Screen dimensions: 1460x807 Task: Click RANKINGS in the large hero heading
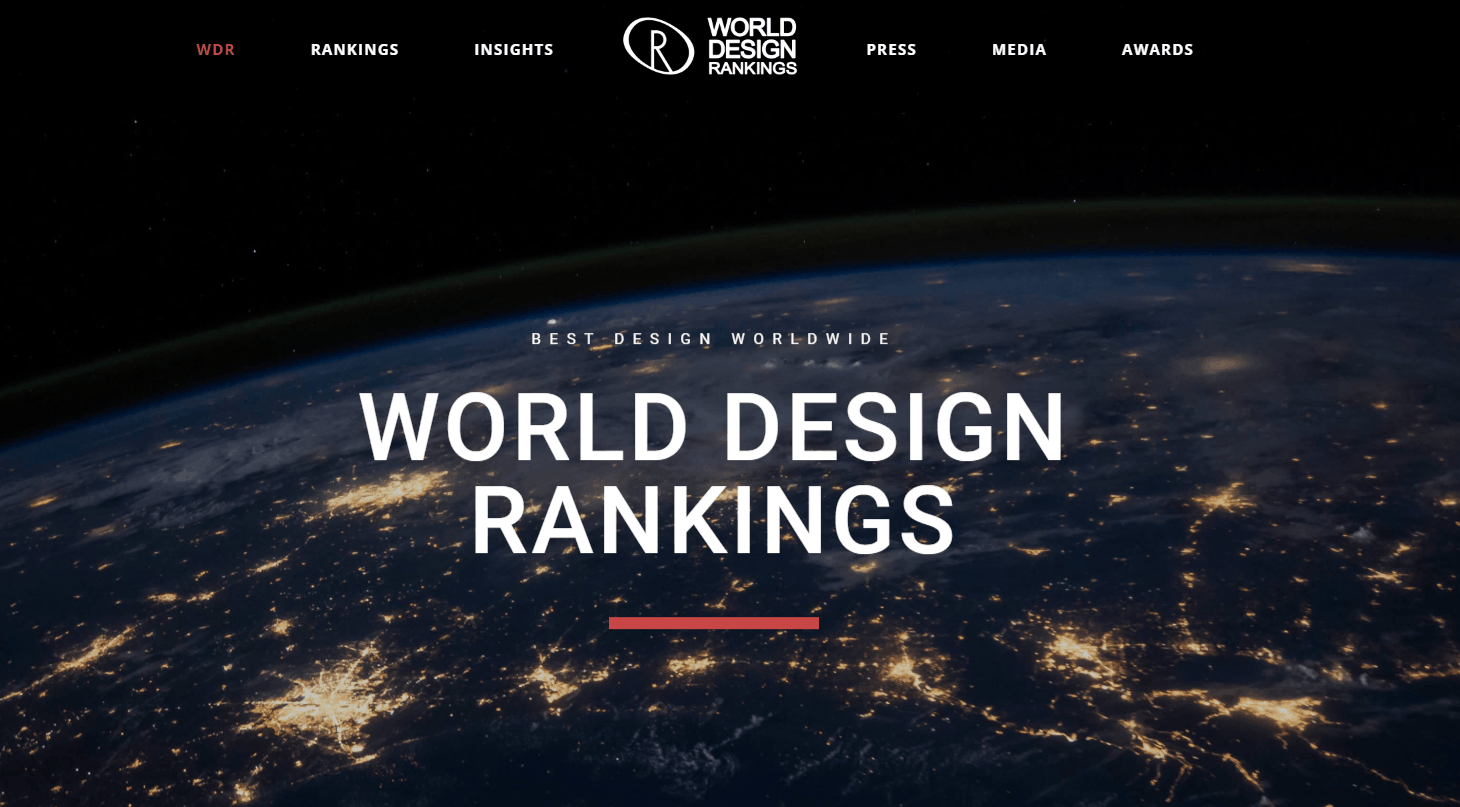coord(712,523)
